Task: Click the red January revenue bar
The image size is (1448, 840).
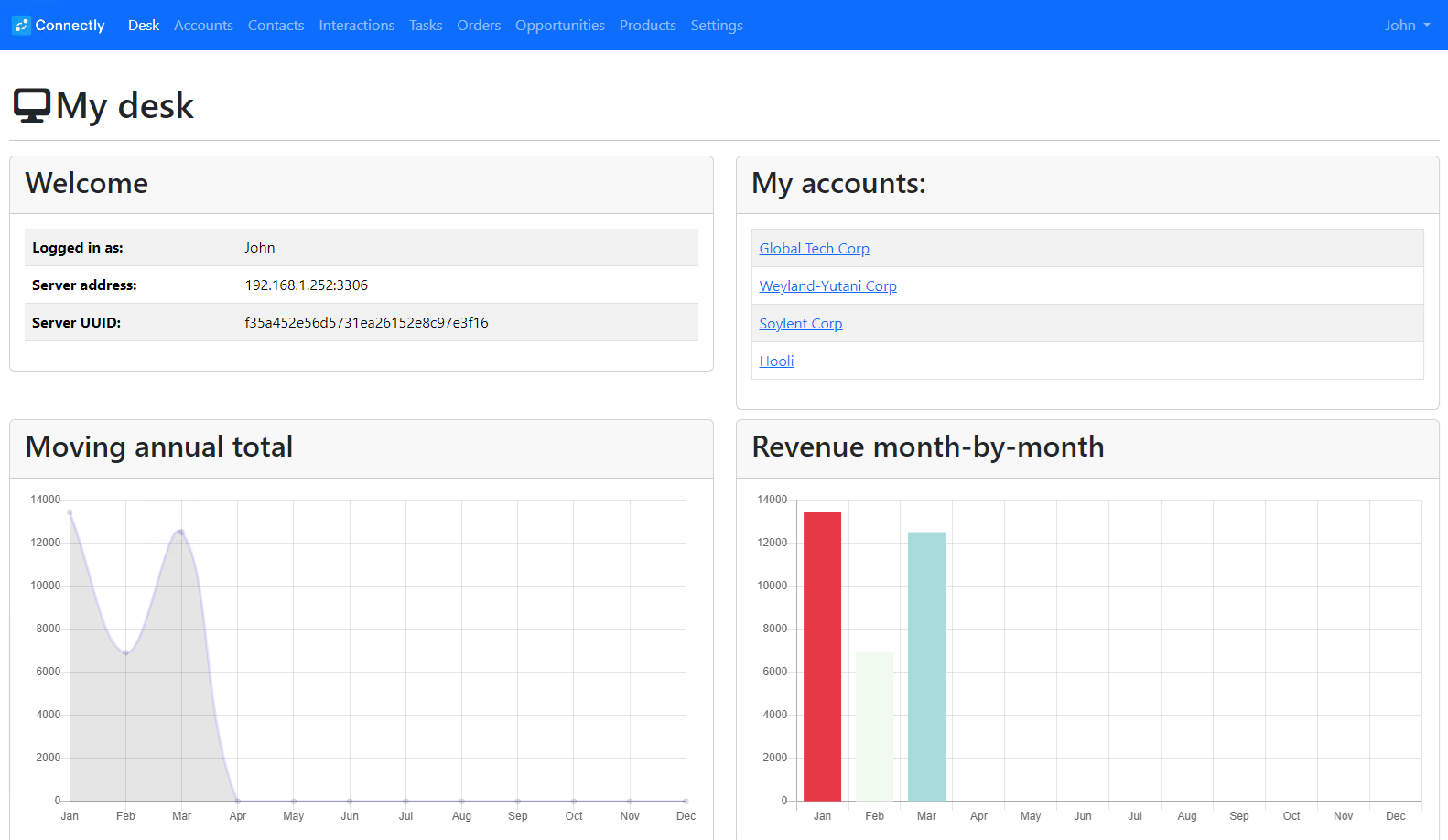Action: point(822,656)
